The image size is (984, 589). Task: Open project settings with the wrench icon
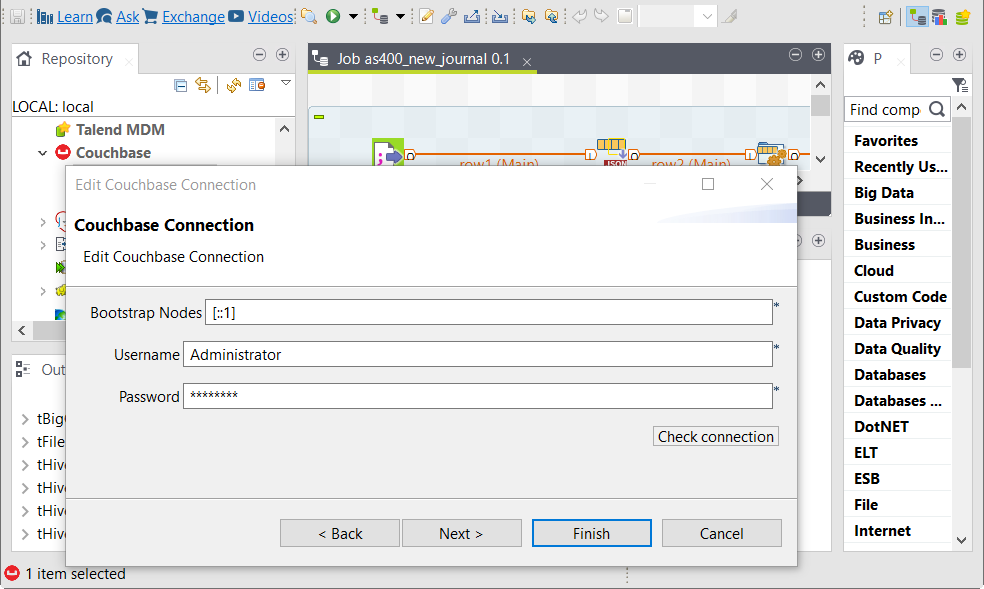click(449, 16)
